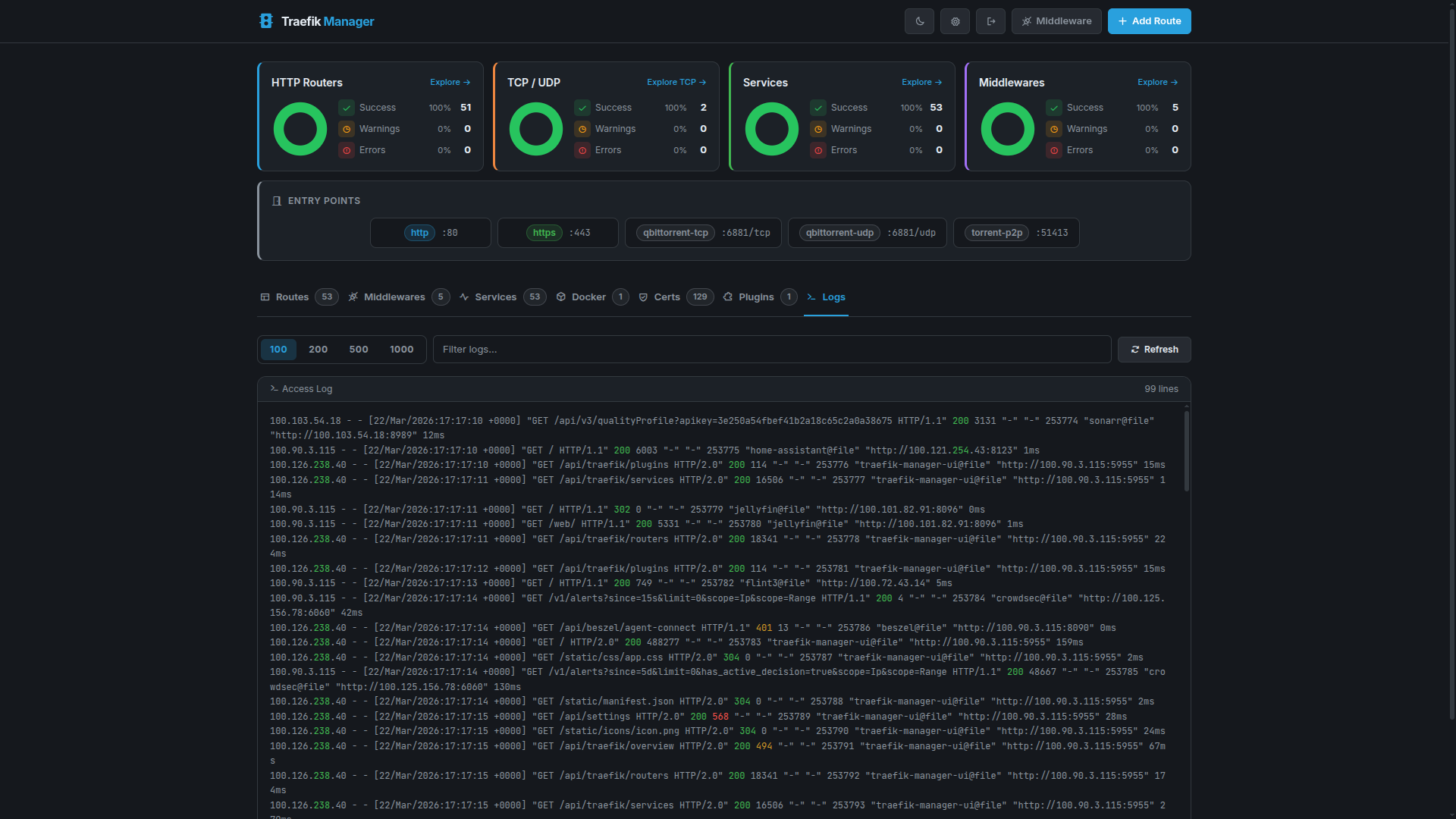Image resolution: width=1456 pixels, height=819 pixels.
Task: Open settings gear icon in header
Action: tap(955, 21)
